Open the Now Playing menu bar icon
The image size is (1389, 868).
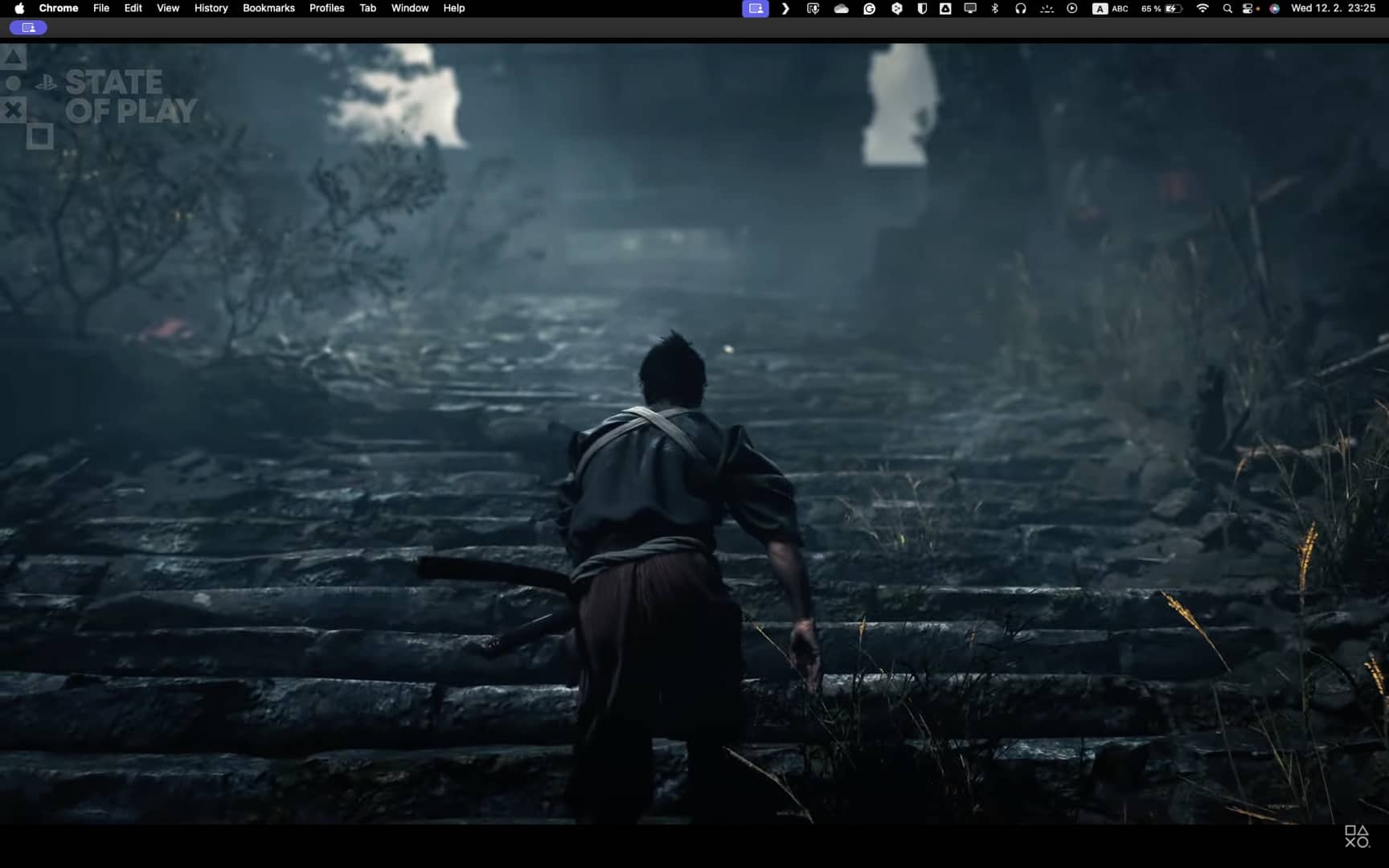click(x=1072, y=8)
